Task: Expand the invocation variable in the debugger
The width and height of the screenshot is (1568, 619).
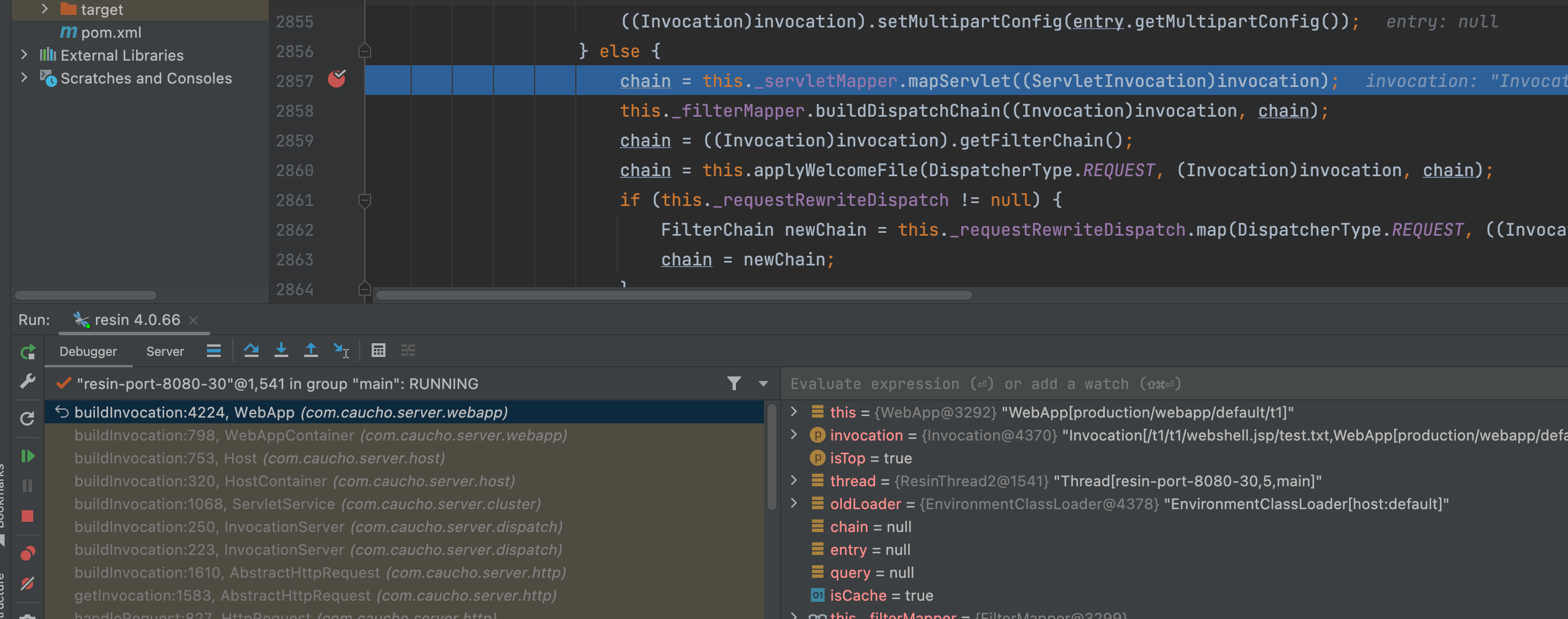Action: [794, 435]
